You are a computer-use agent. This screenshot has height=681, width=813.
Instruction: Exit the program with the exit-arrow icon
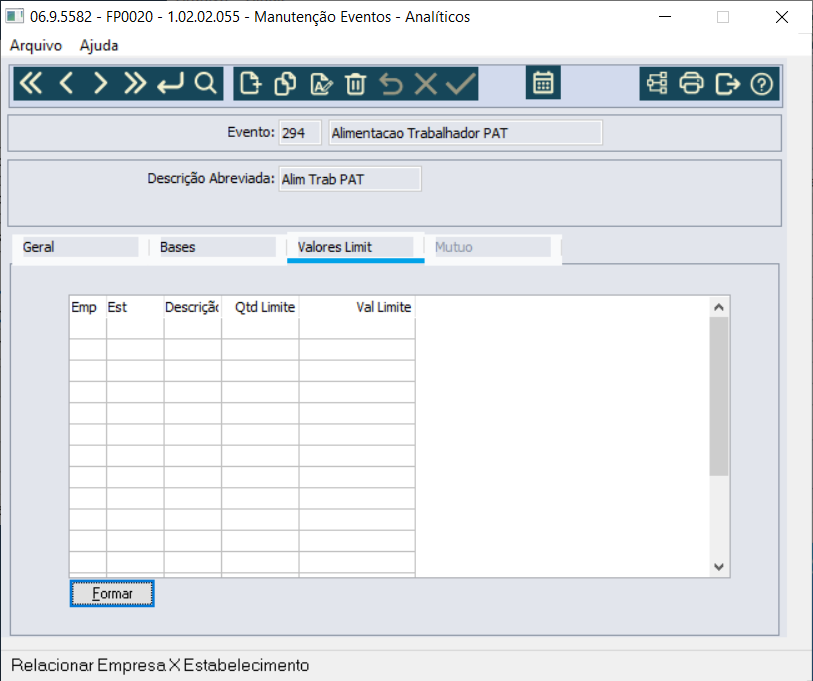[x=727, y=84]
